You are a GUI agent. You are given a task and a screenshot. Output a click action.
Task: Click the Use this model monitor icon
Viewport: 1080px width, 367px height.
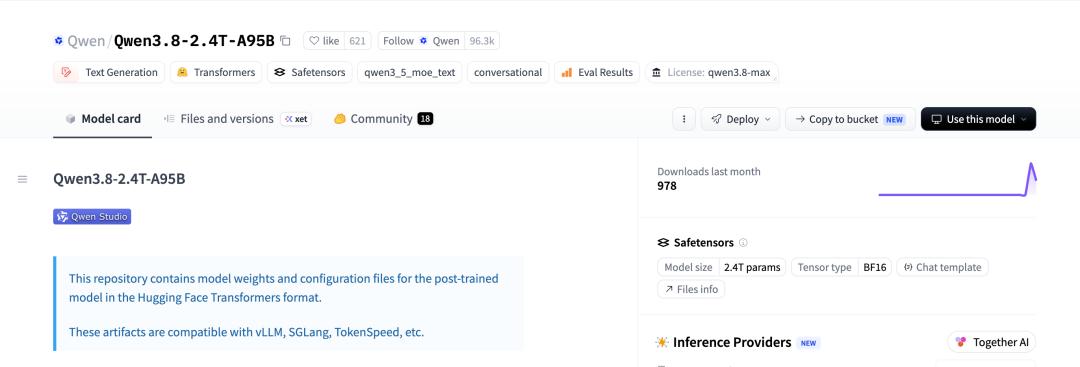937,119
